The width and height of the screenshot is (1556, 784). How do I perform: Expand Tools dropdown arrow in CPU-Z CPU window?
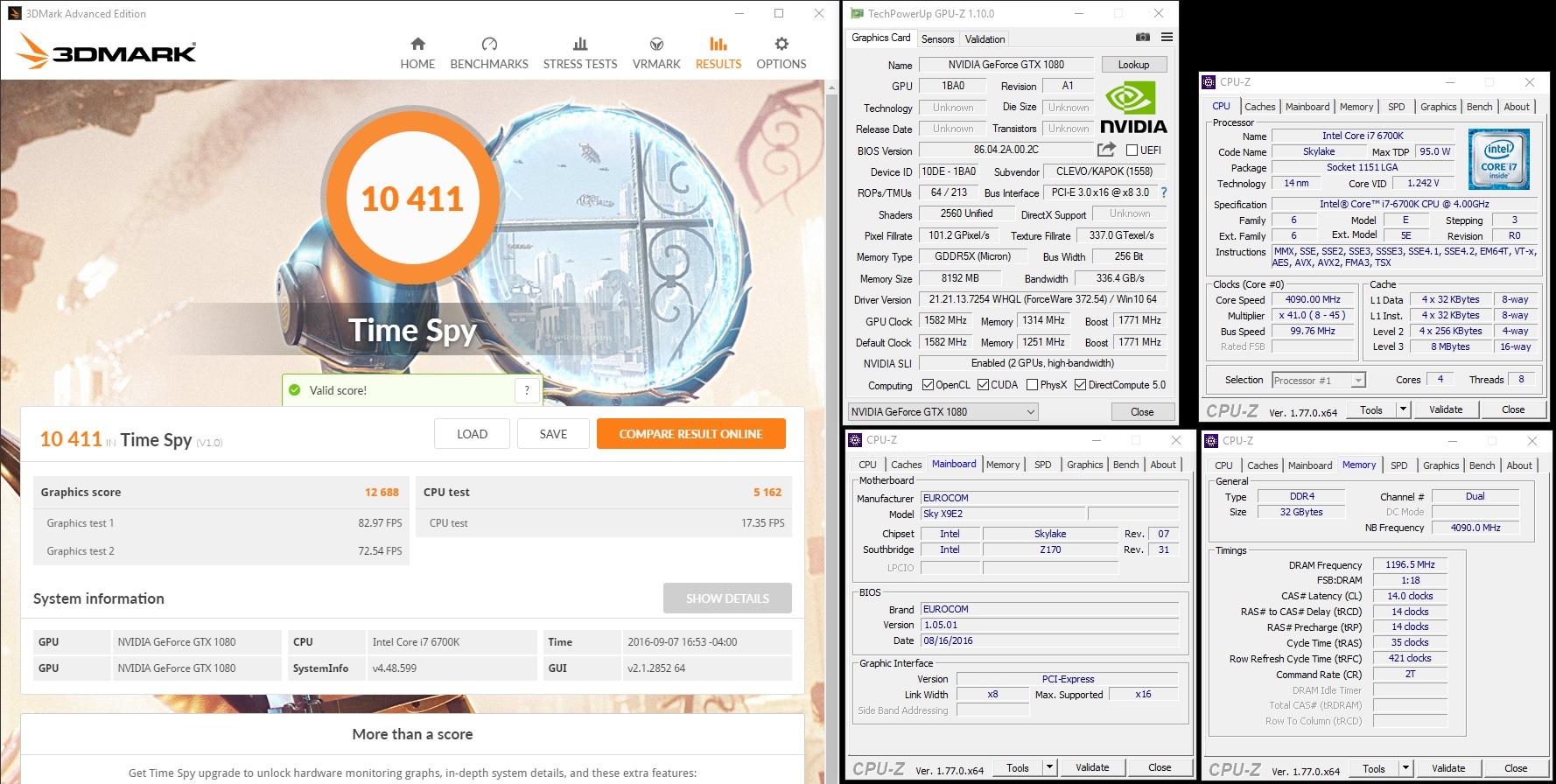[1403, 409]
